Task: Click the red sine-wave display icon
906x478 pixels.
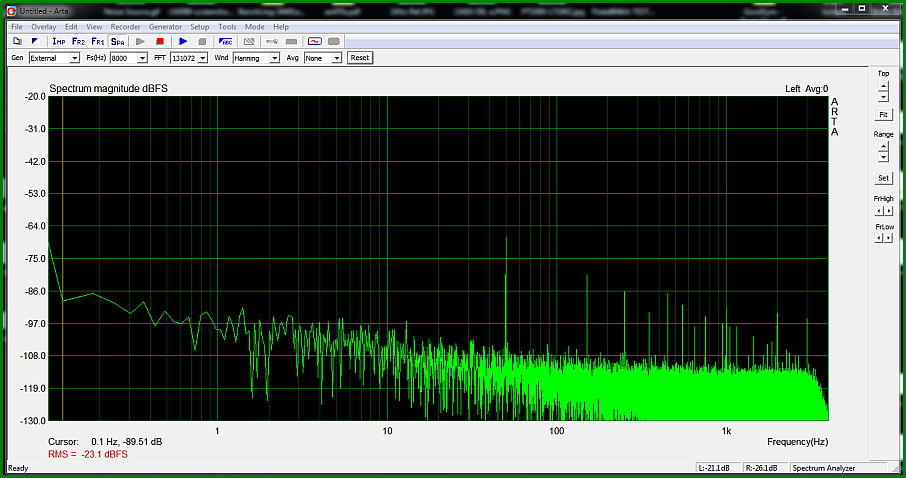Action: tap(314, 41)
